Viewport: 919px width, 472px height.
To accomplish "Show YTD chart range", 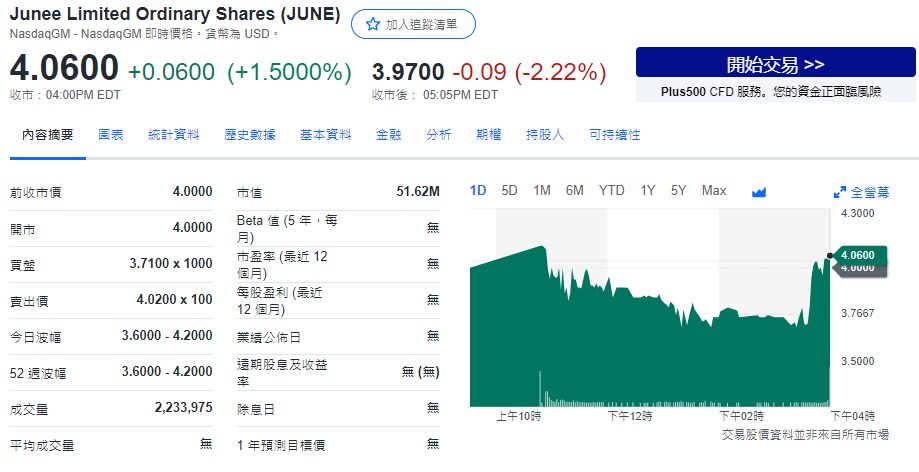I will [x=611, y=190].
